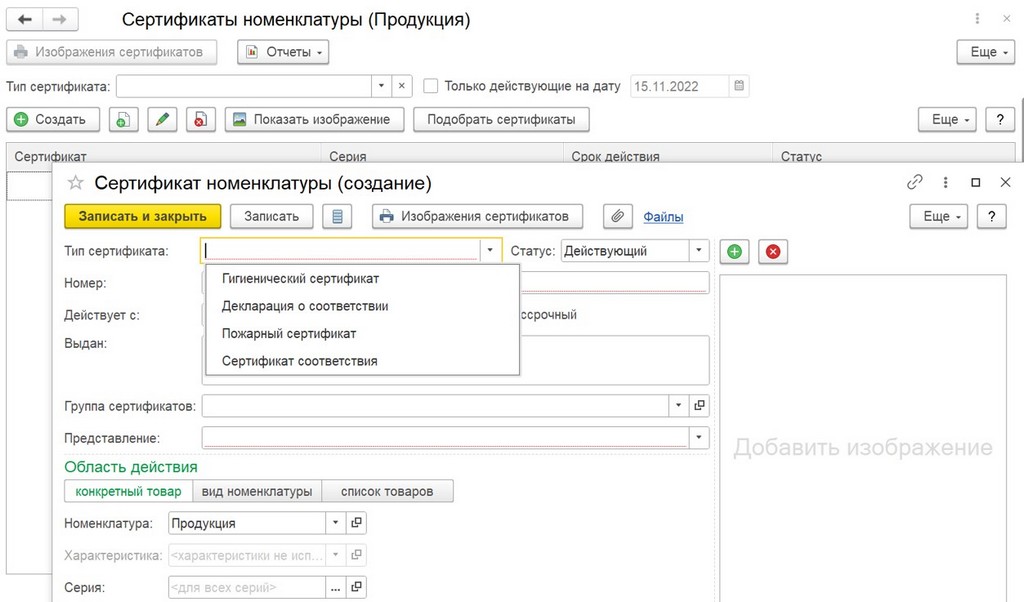Select Декларация о соответствии from the list
This screenshot has height=602, width=1024.
click(362, 306)
